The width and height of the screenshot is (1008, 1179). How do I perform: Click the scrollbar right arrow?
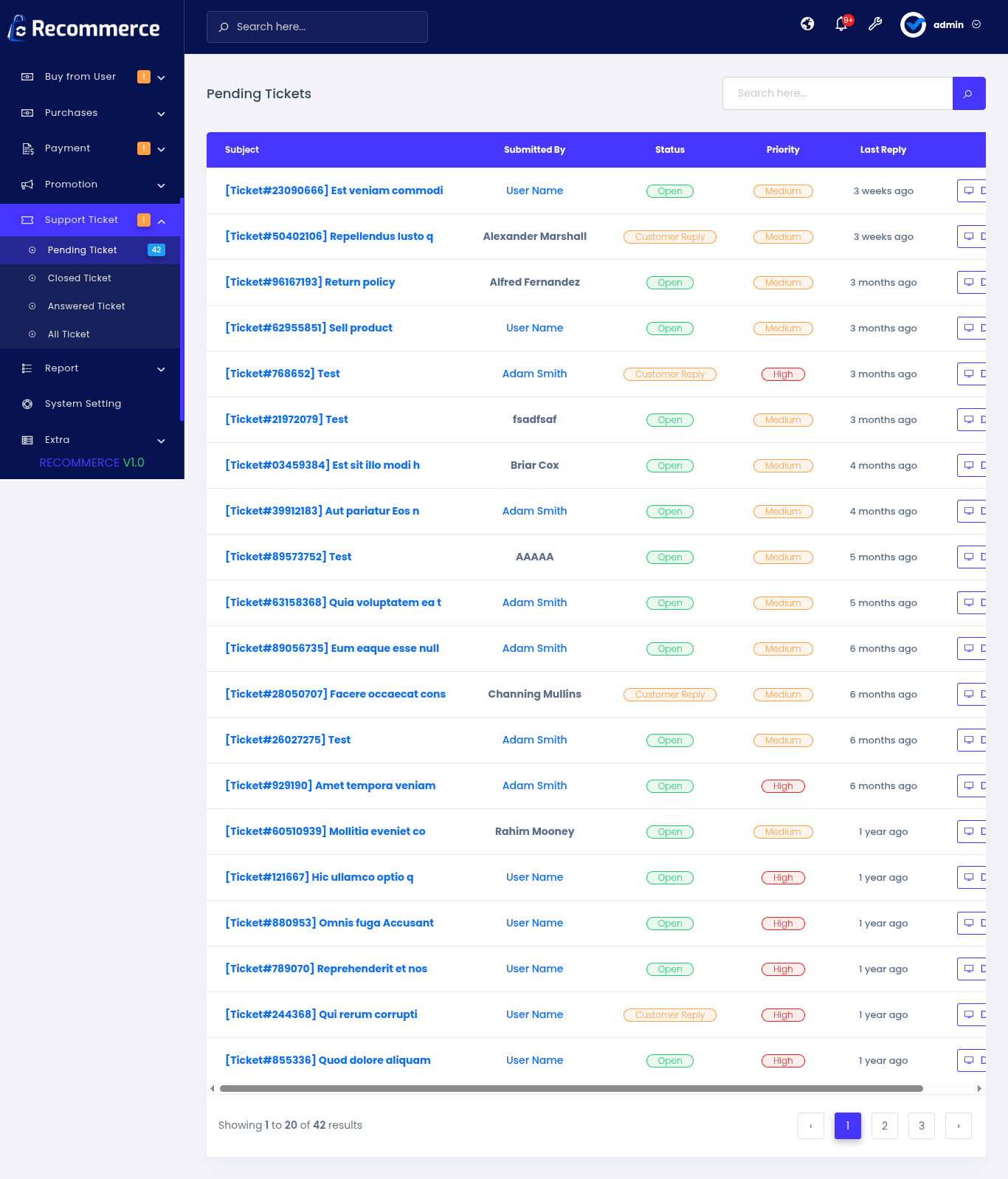(979, 1088)
